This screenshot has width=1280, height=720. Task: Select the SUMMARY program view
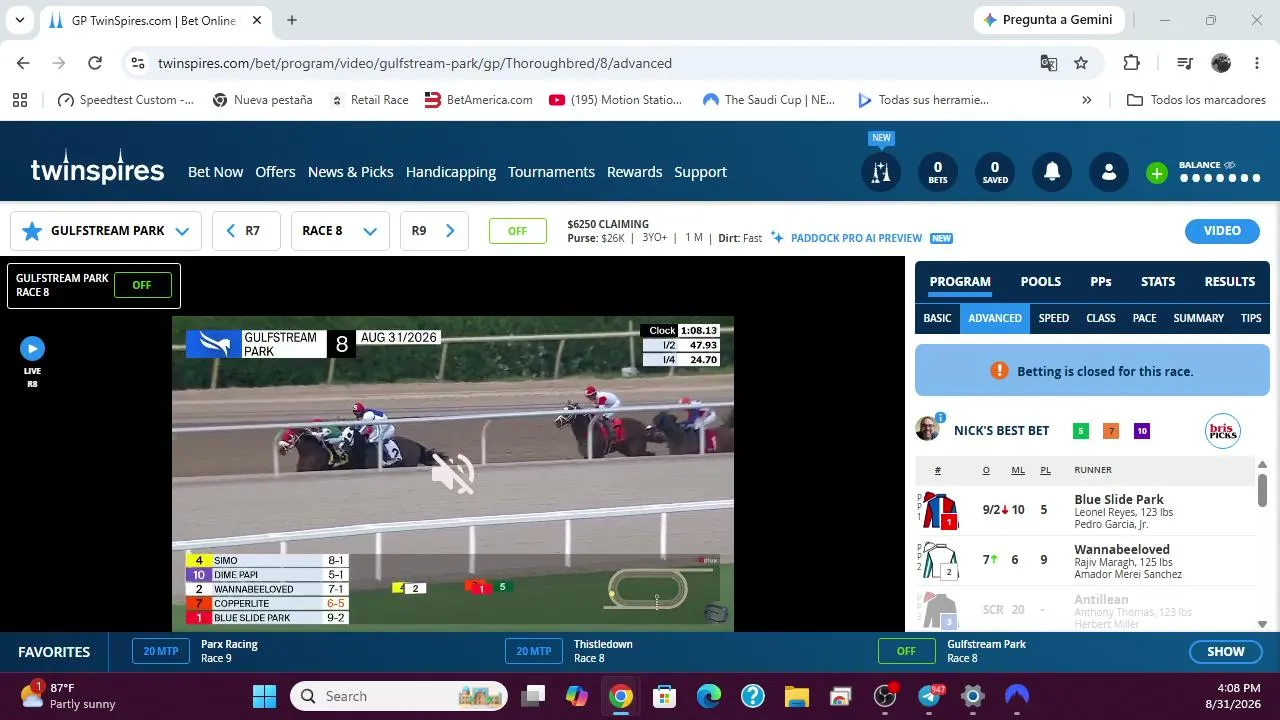[1198, 318]
